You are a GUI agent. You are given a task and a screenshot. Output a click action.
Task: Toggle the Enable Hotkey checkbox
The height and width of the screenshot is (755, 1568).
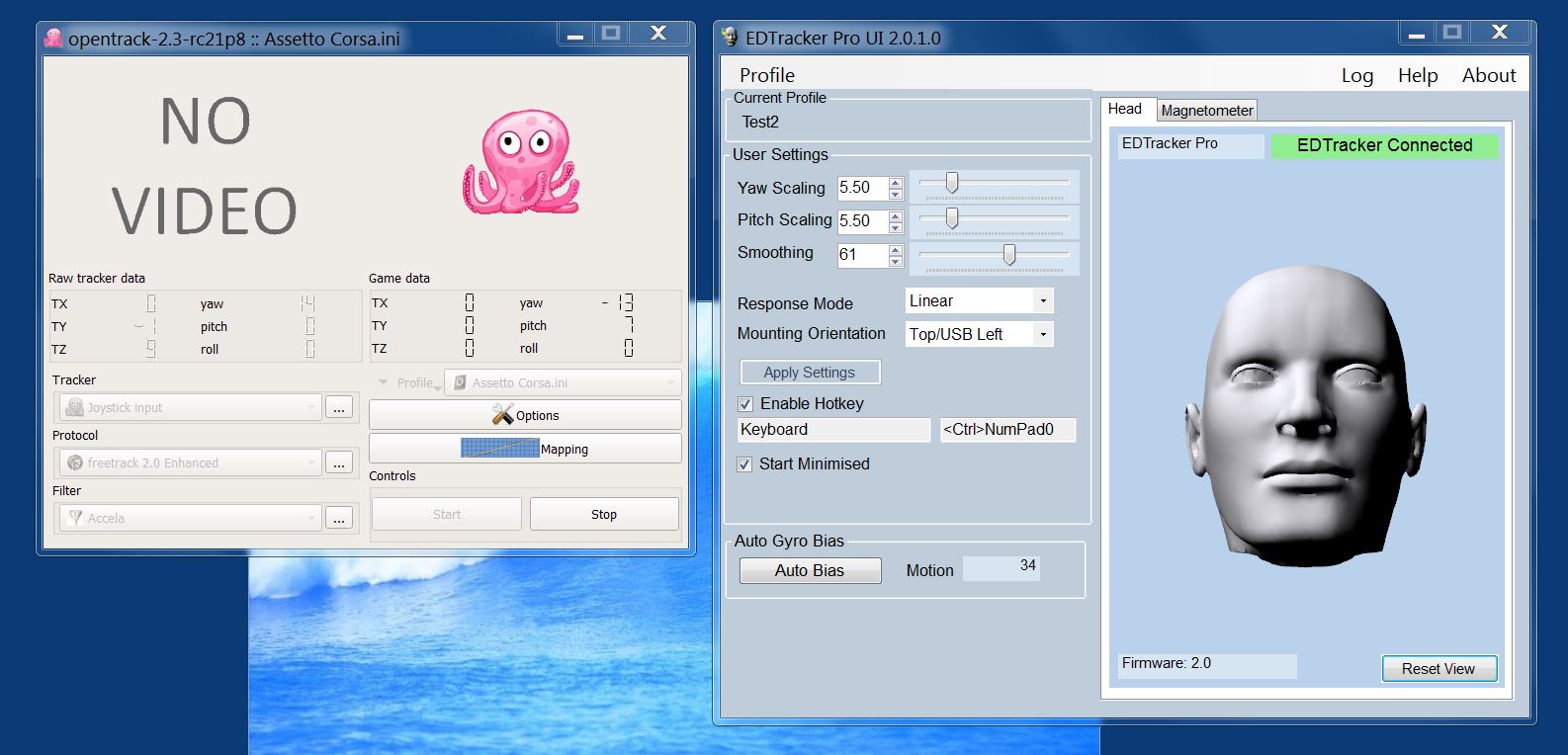745,403
